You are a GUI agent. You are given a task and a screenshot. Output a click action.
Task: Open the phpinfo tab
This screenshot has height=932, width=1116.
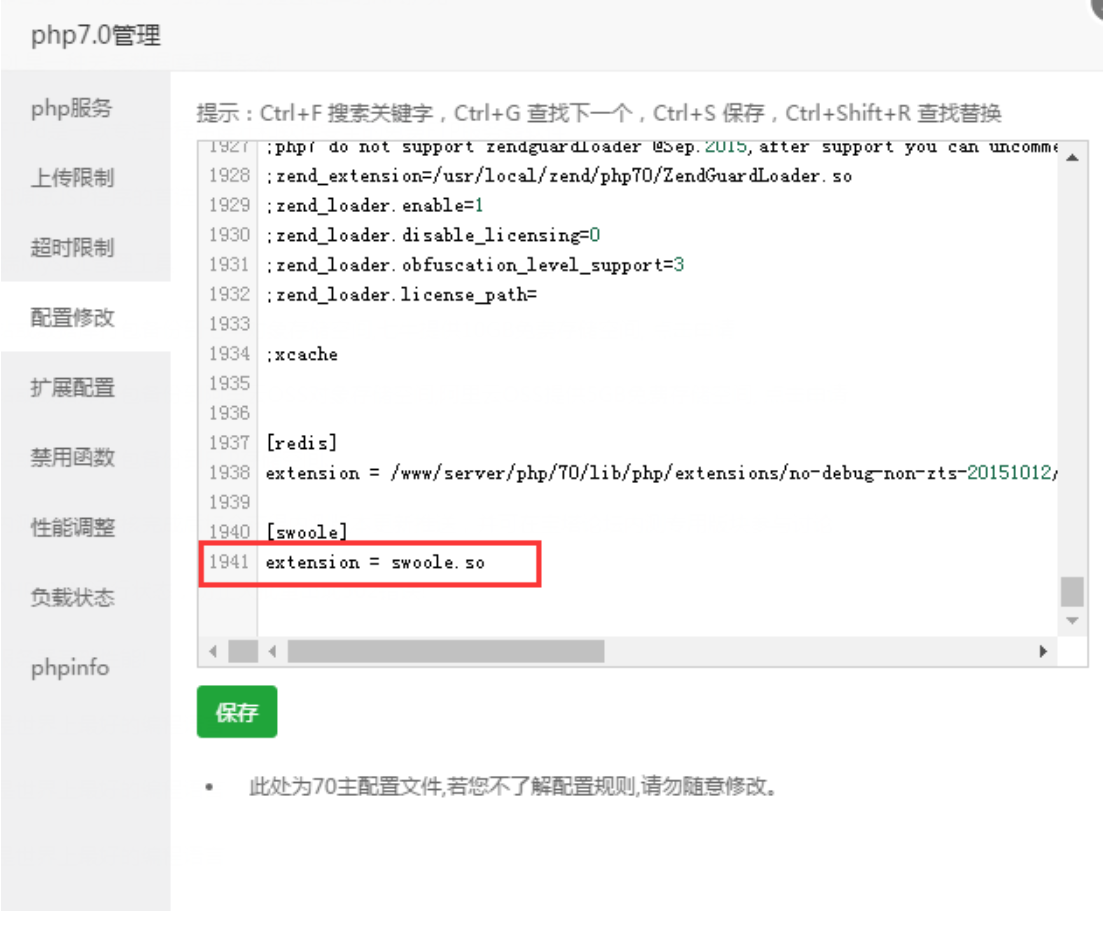click(70, 668)
